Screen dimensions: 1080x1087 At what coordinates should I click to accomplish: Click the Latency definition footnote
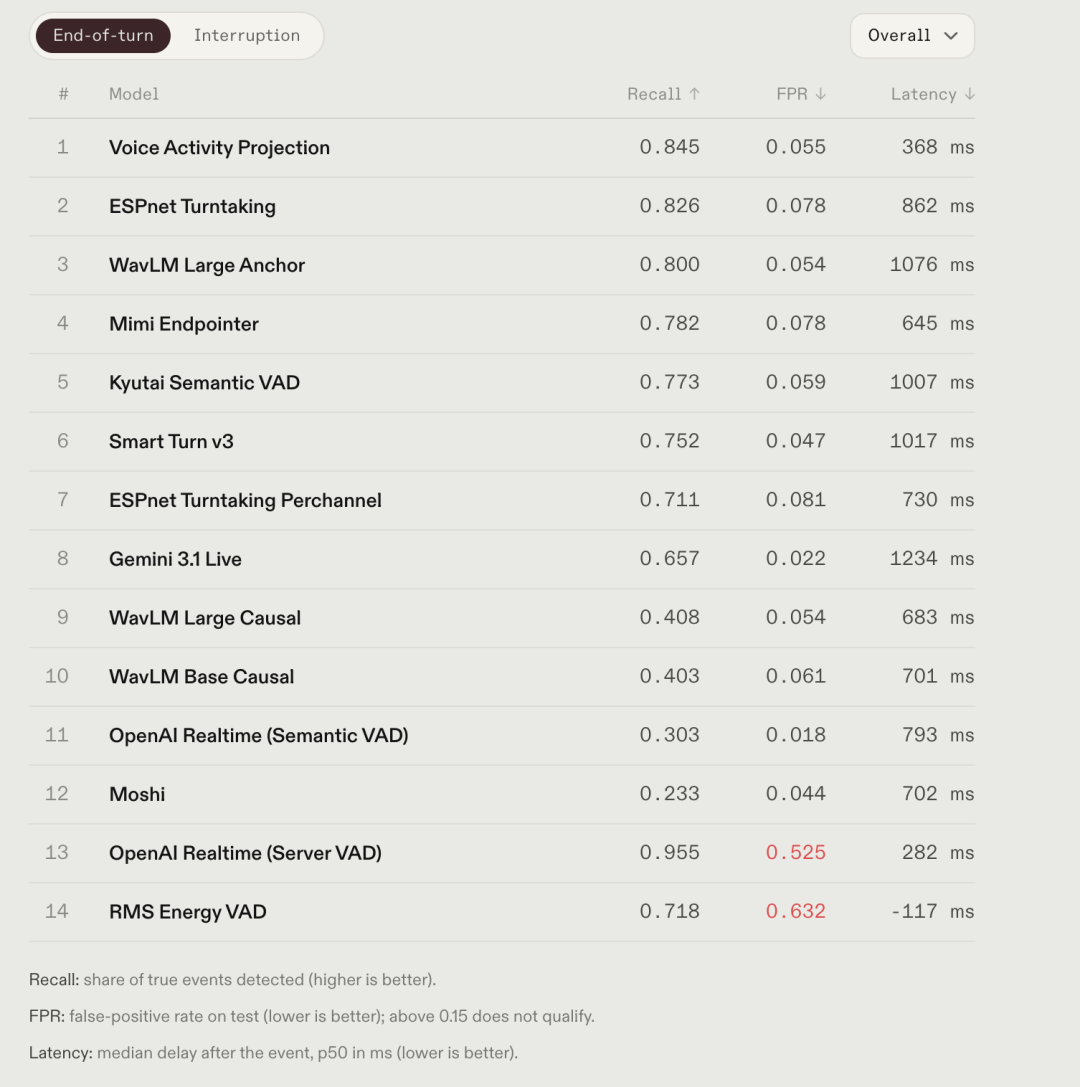pos(273,1054)
